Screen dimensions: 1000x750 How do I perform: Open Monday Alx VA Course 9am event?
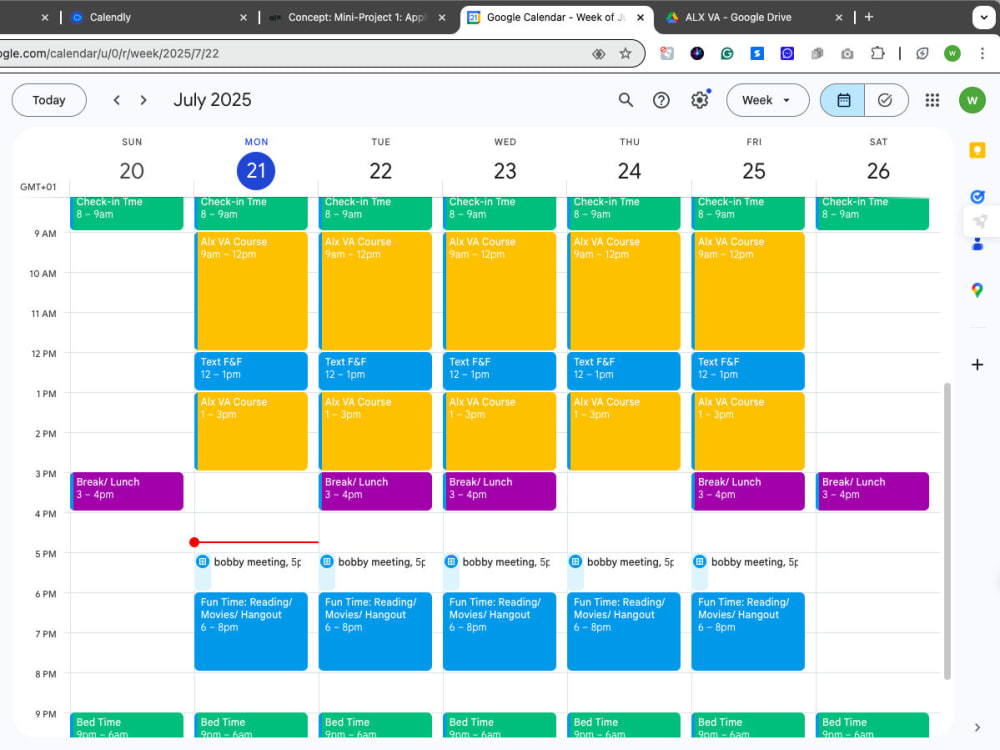[251, 291]
